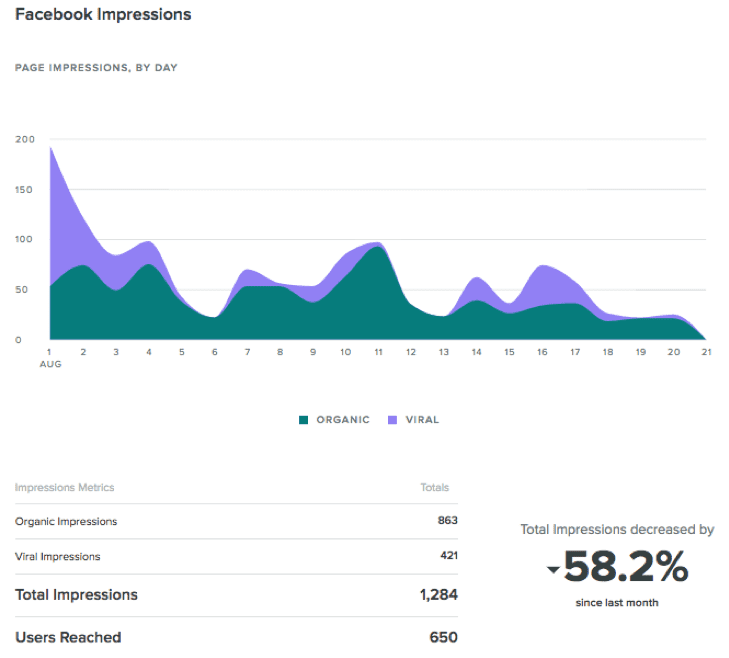This screenshot has width=729, height=658.
Task: Click the downward triangle beside 58.2%
Action: click(553, 571)
